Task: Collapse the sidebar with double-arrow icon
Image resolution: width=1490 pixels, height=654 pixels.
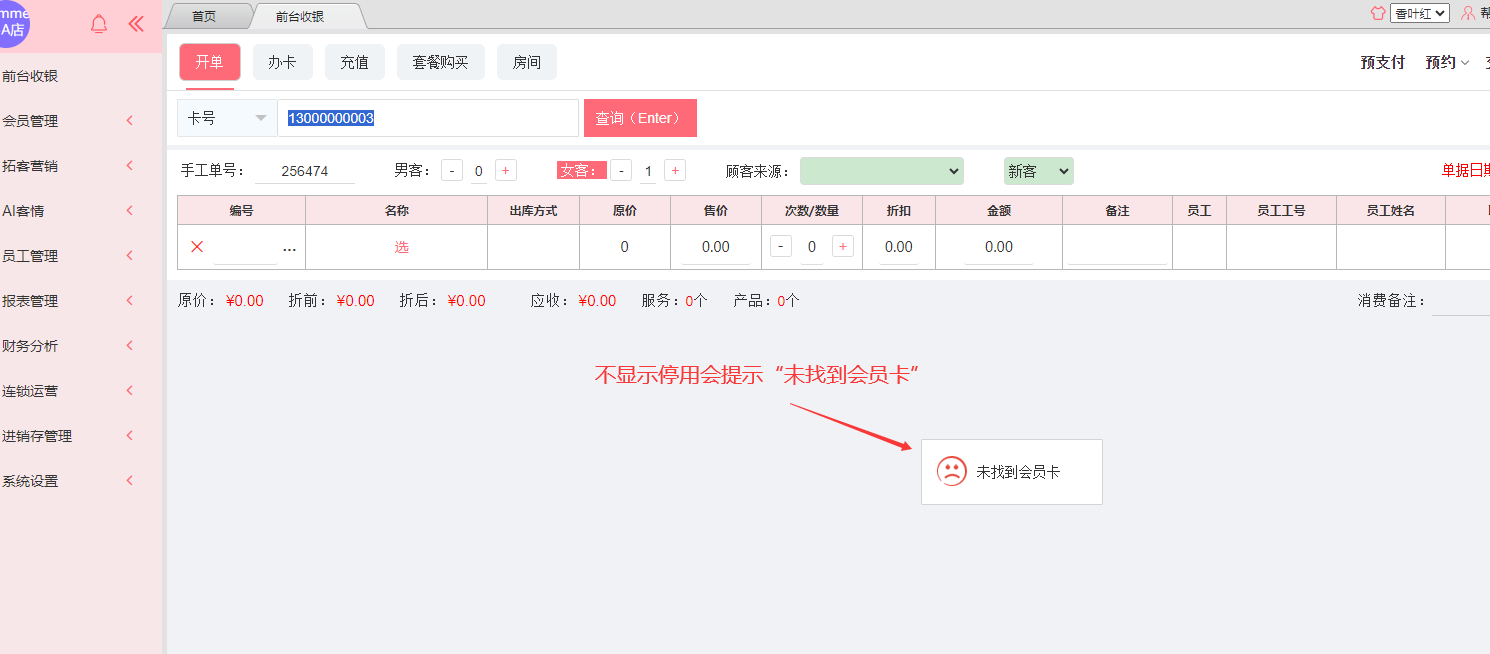Action: [x=137, y=25]
